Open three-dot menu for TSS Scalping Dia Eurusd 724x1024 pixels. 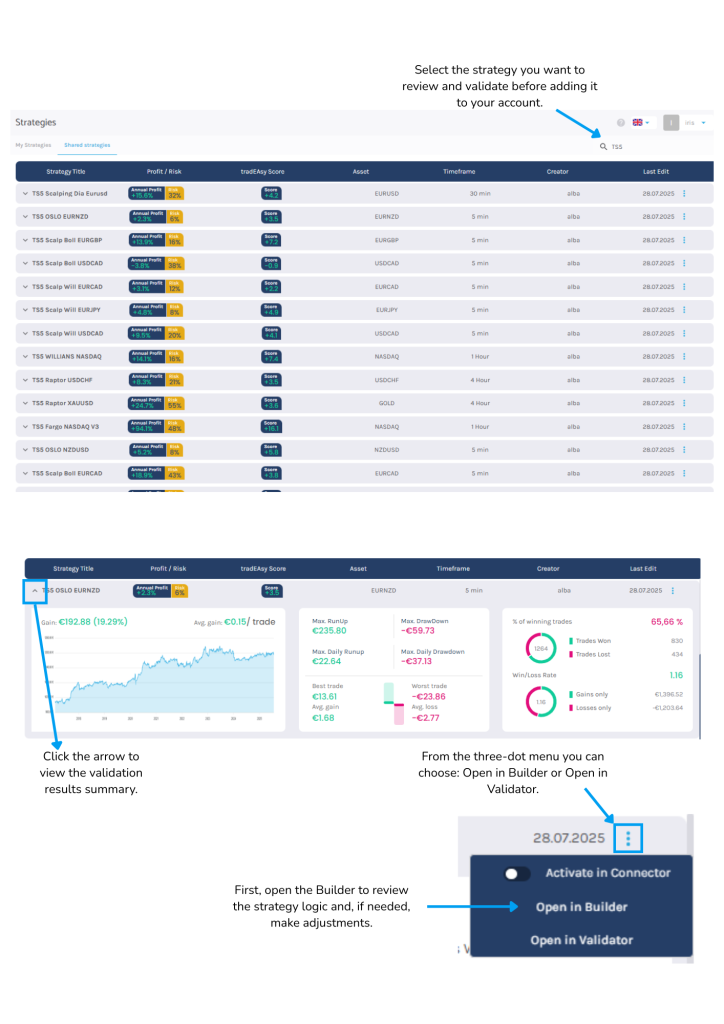684,193
